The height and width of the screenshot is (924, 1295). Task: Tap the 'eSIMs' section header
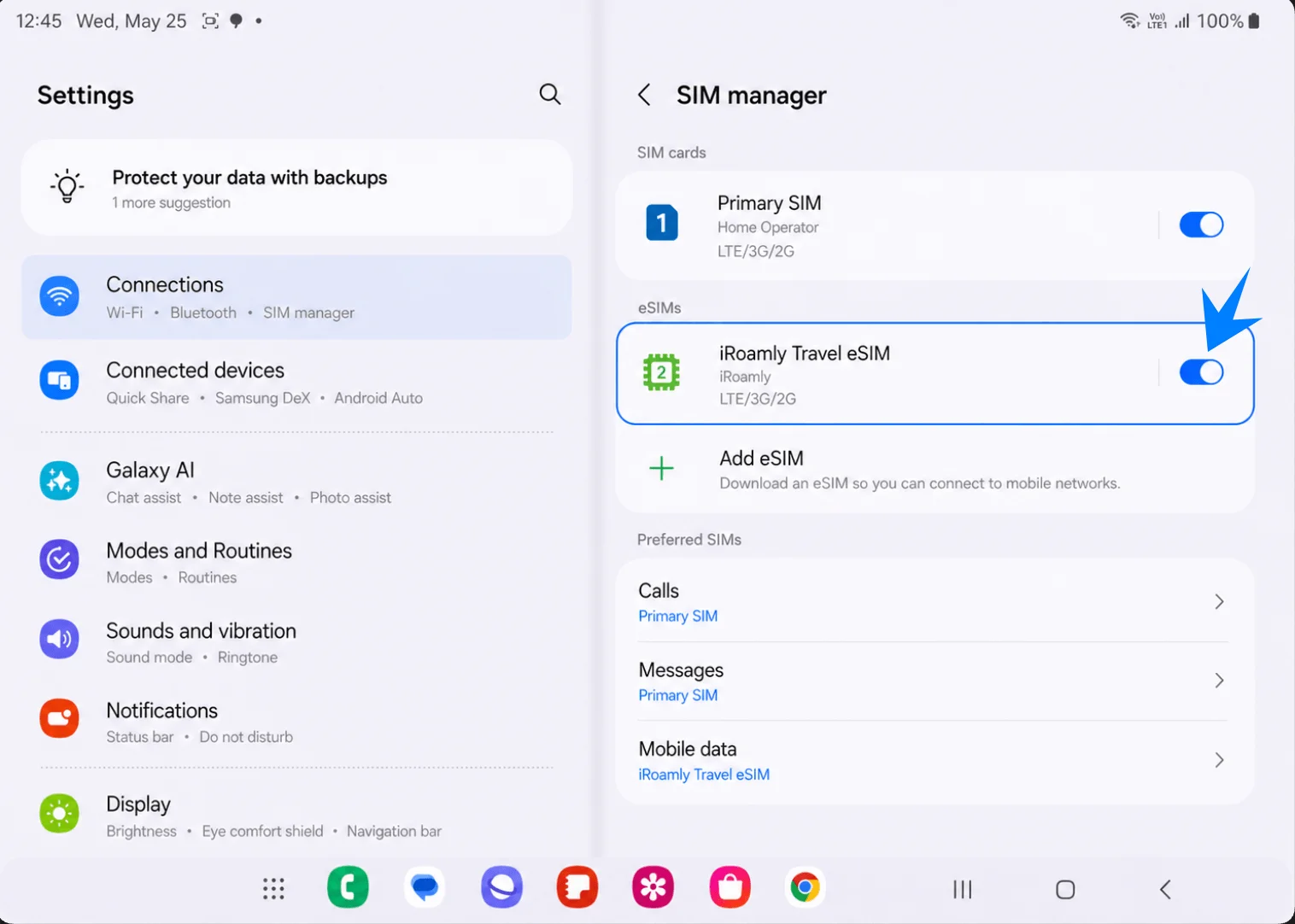tap(659, 308)
